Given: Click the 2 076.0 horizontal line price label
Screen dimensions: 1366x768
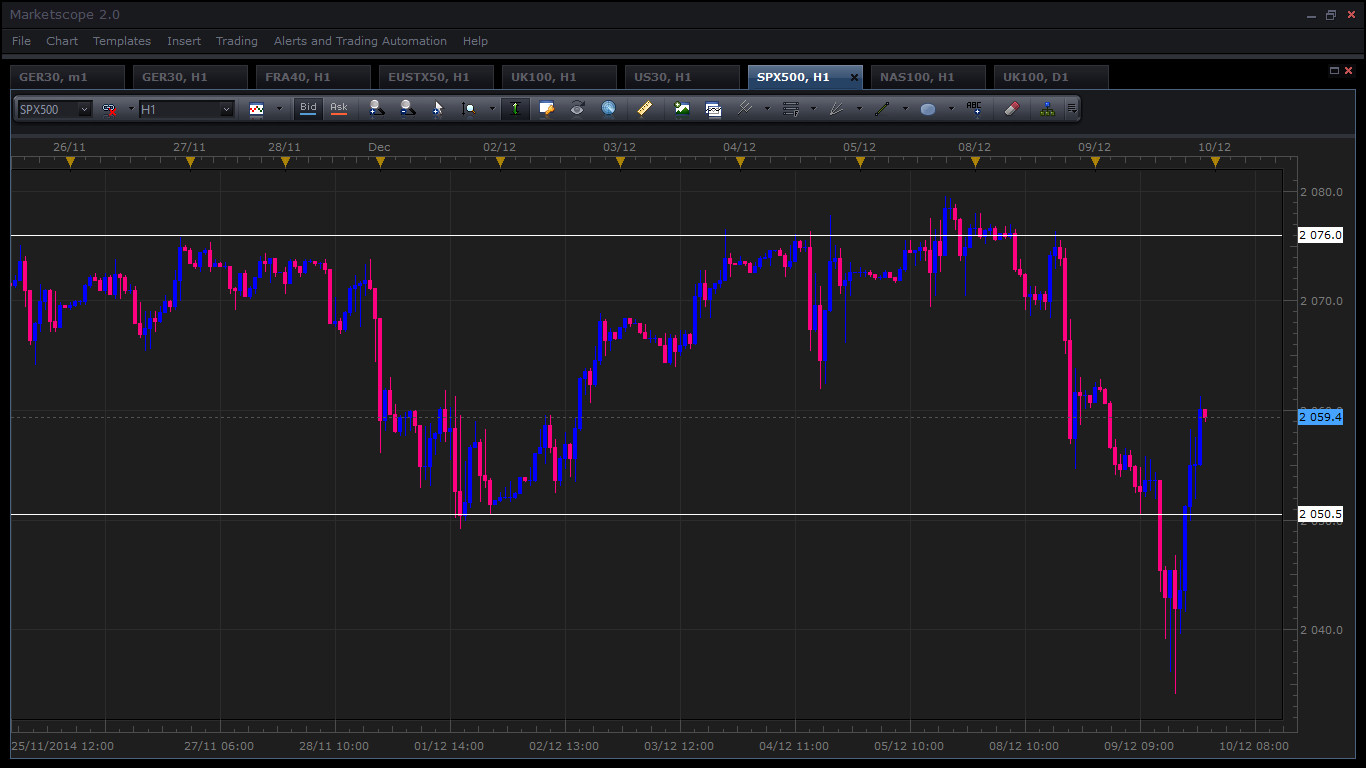Looking at the screenshot, I should tap(1320, 235).
